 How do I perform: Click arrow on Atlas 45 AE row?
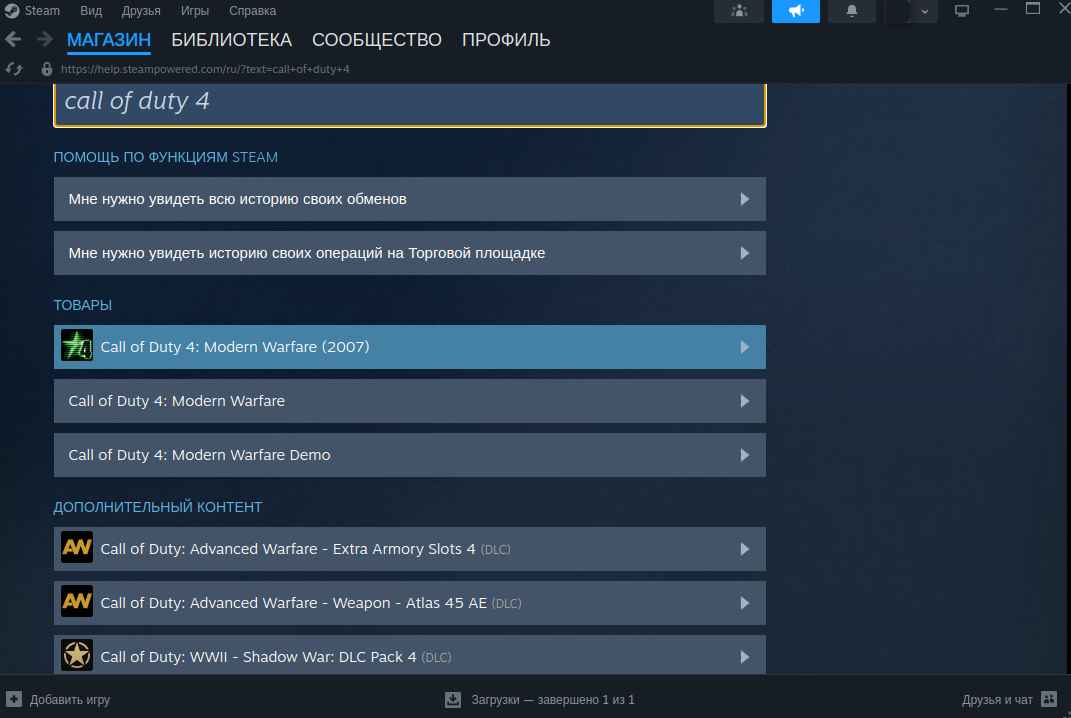tap(745, 603)
